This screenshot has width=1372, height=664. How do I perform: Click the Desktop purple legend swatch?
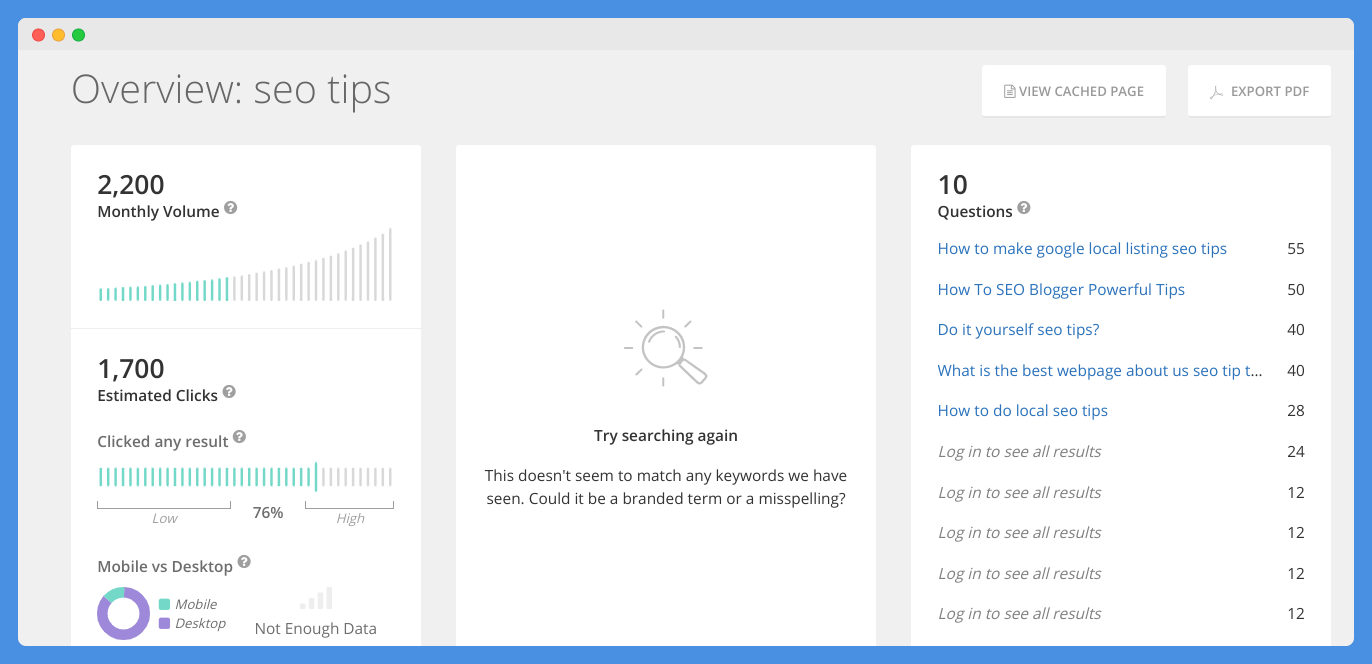(164, 623)
